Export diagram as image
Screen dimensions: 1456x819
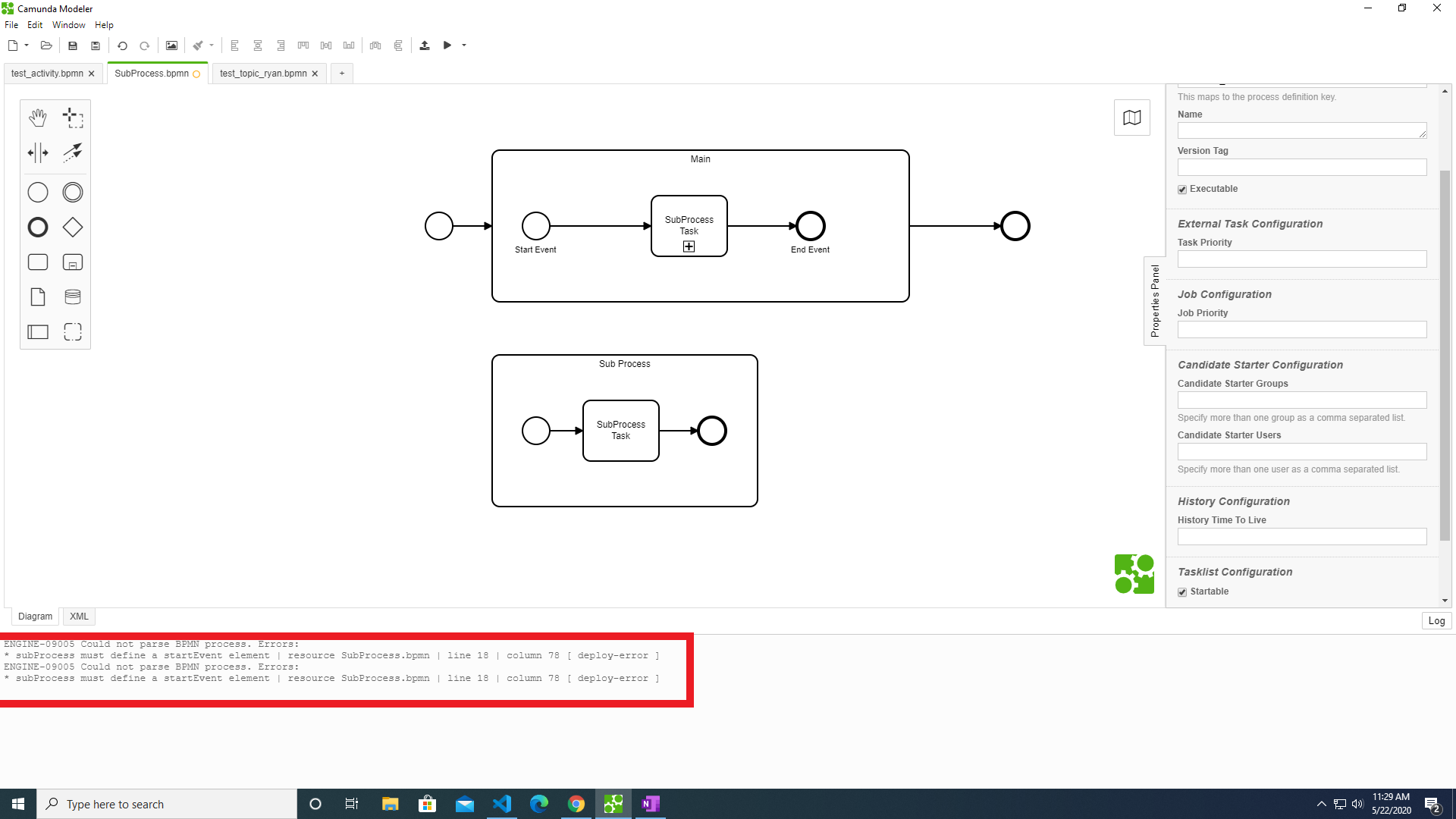tap(171, 45)
